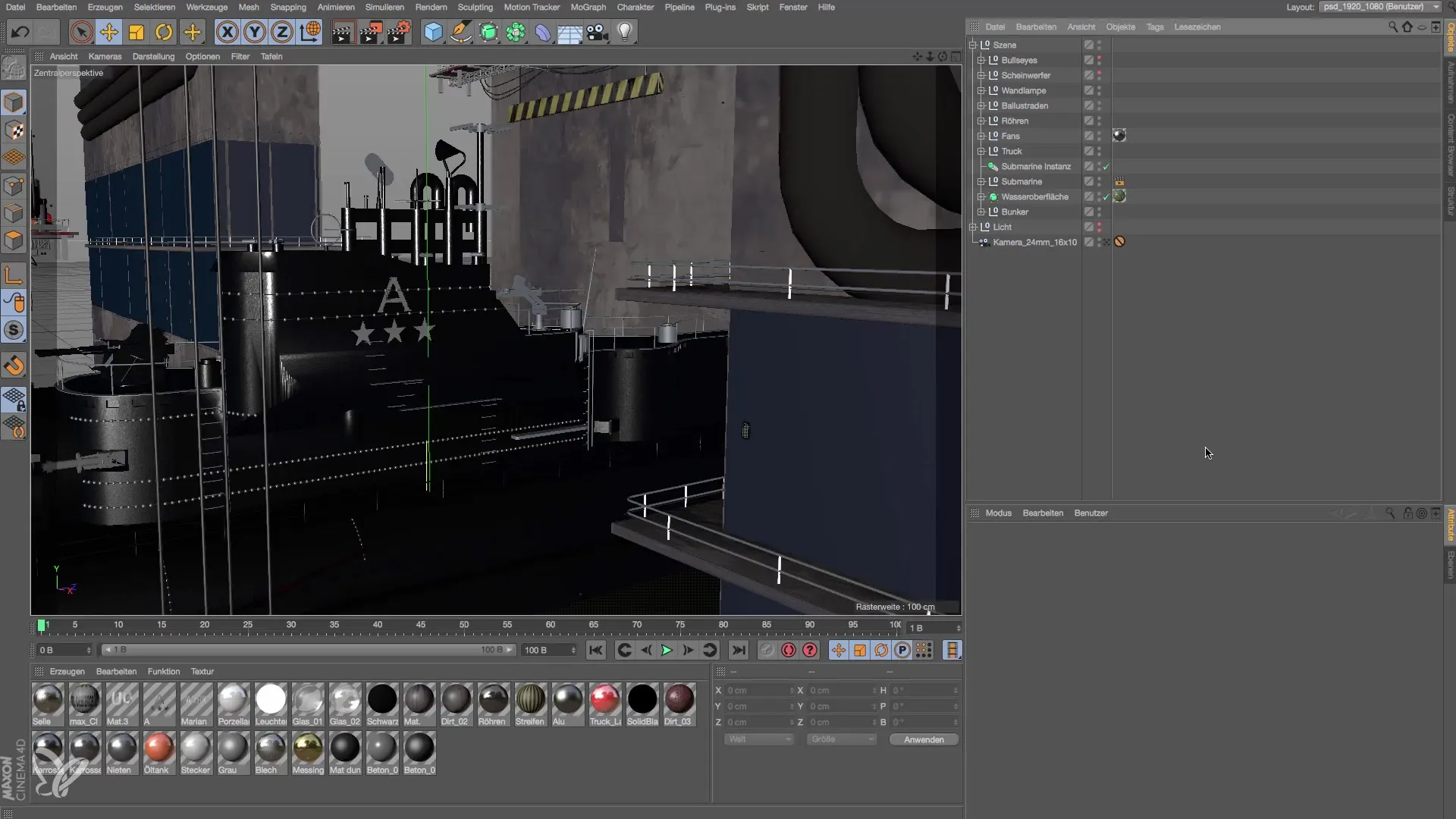Open render settings icon
Screen dimensions: 1456x819
pyautogui.click(x=399, y=32)
